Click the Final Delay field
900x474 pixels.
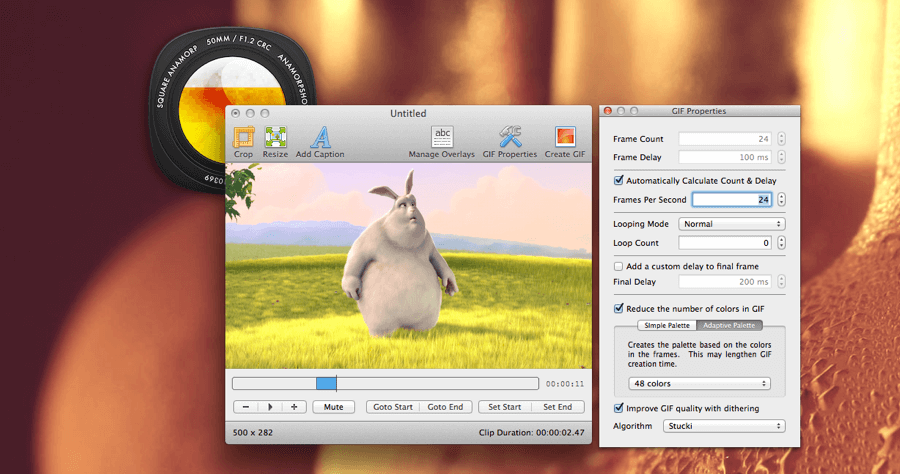725,282
